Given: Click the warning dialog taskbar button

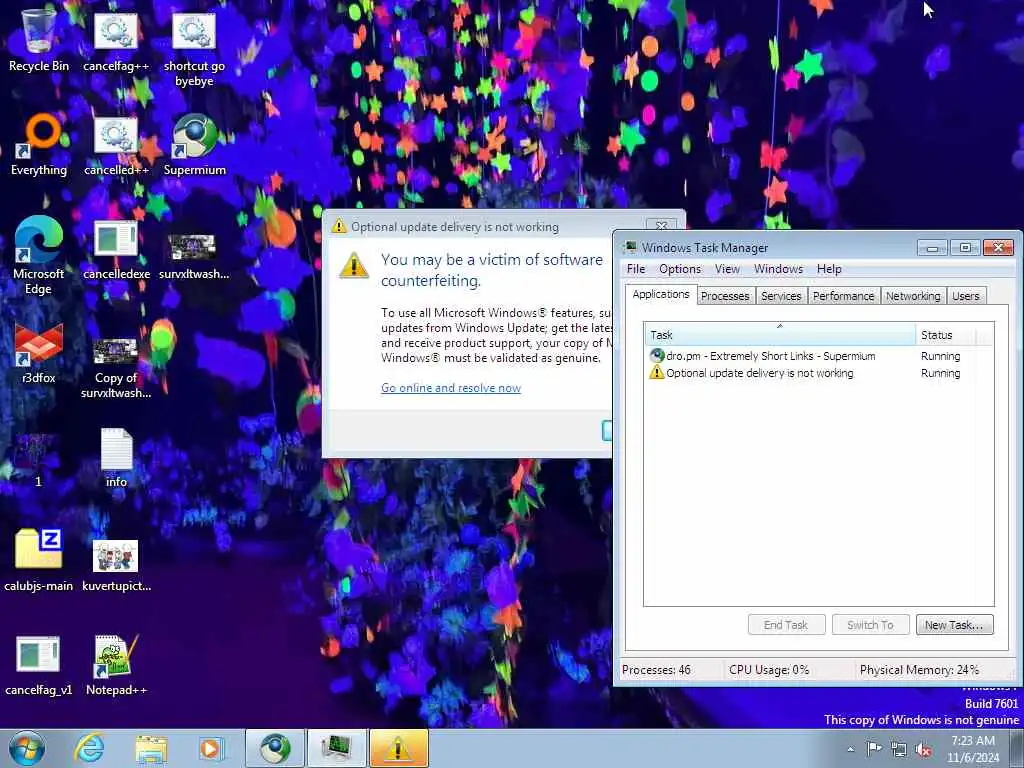Looking at the screenshot, I should (x=398, y=748).
